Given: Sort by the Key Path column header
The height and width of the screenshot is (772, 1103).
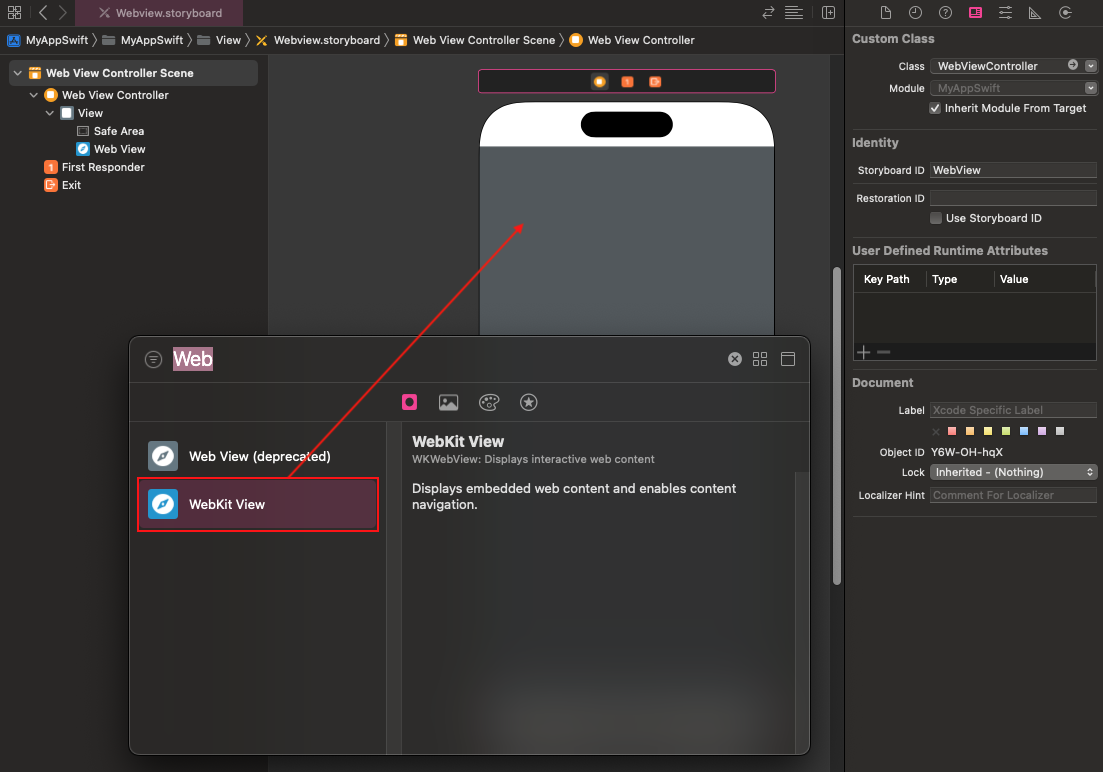Looking at the screenshot, I should coord(886,279).
